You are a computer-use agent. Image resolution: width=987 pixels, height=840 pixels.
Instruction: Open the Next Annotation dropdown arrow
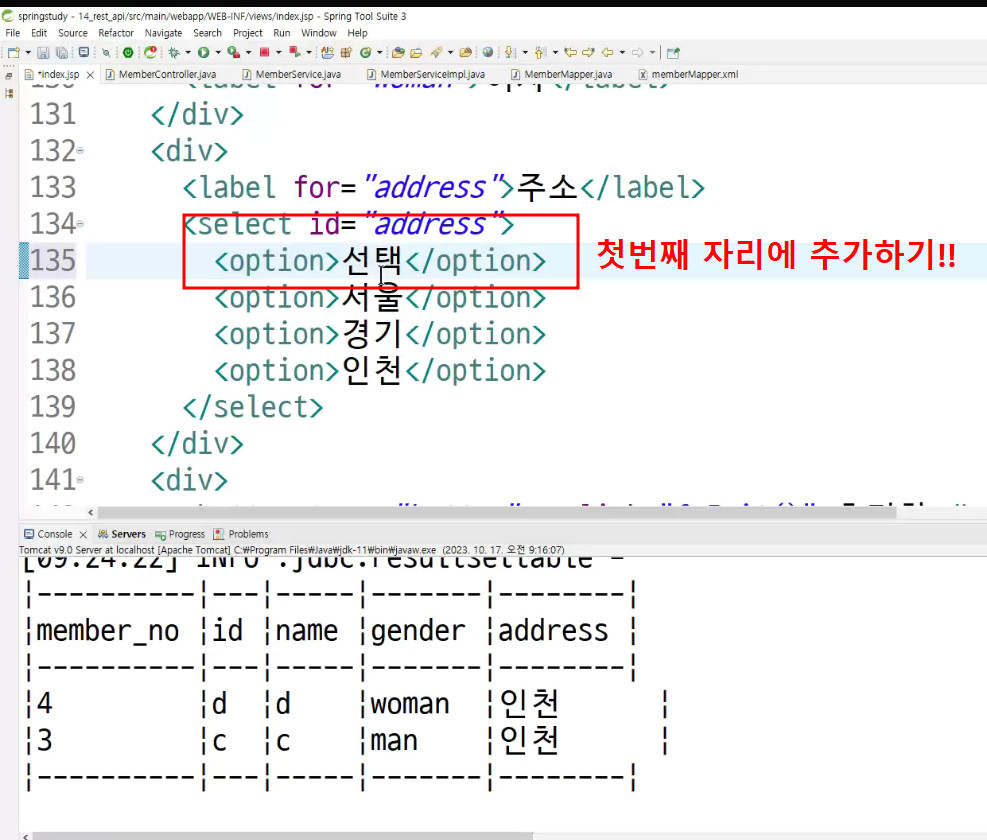[x=525, y=53]
